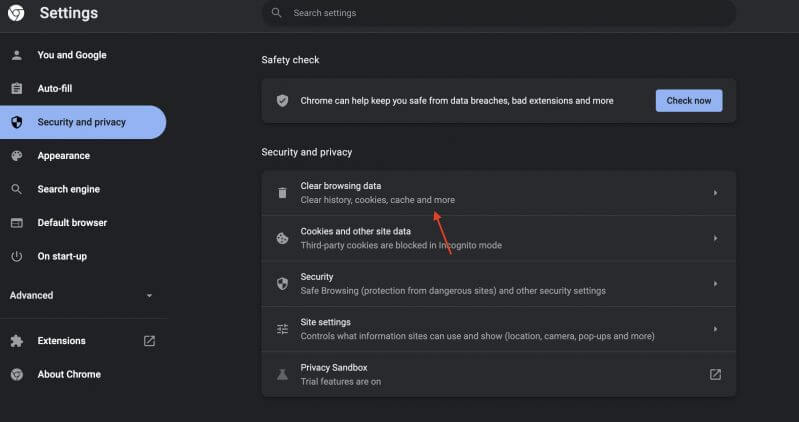Screen dimensions: 799x422
Task: Click the power icon for On start-up
Action: (17, 256)
